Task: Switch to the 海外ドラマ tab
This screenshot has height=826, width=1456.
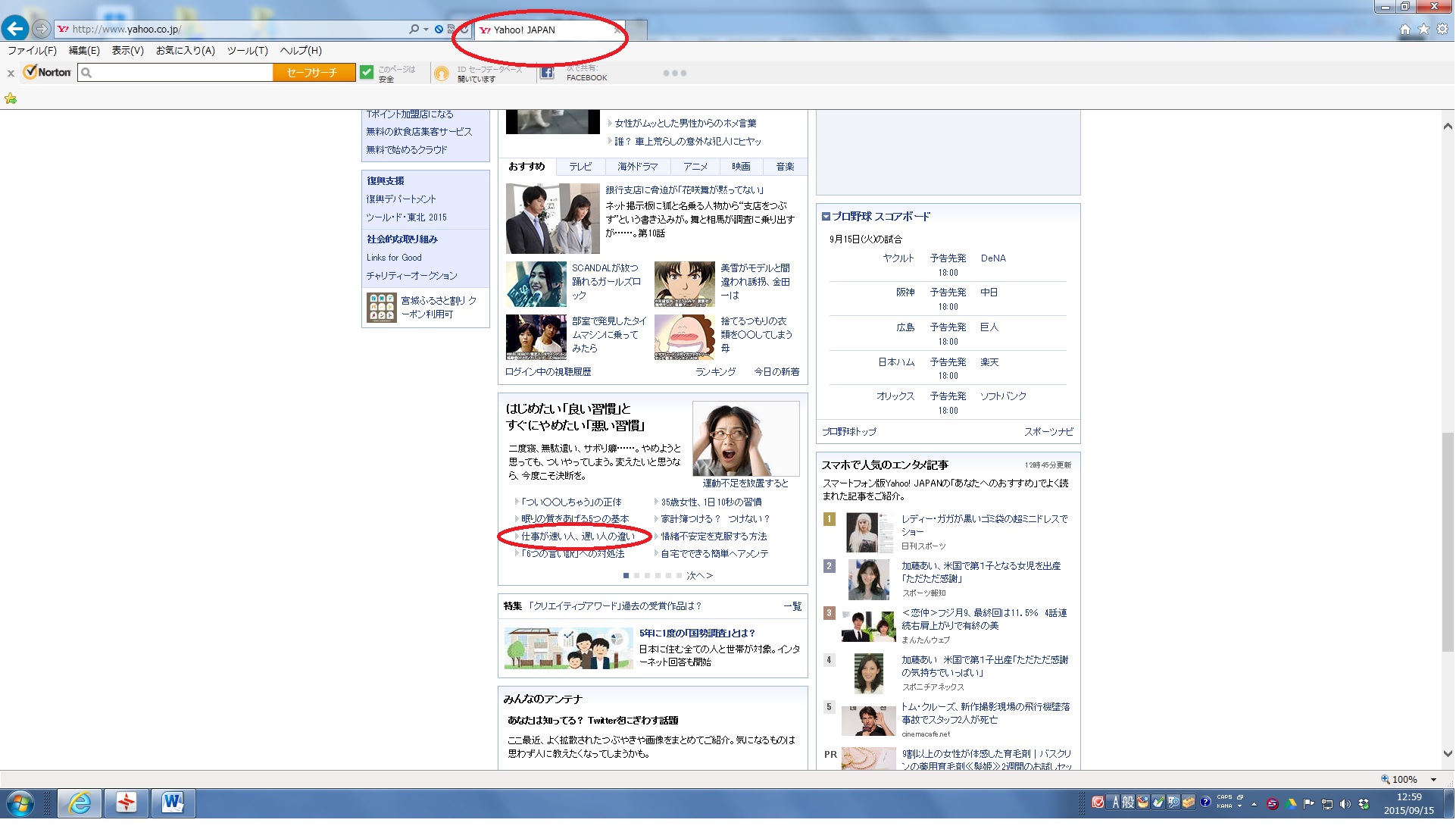Action: pos(637,167)
